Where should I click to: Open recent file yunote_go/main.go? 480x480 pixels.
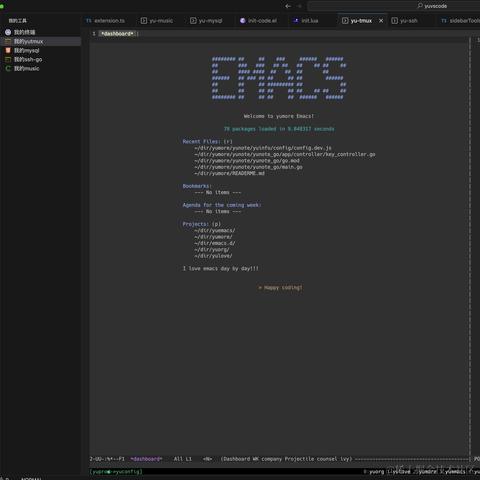pyautogui.click(x=249, y=167)
